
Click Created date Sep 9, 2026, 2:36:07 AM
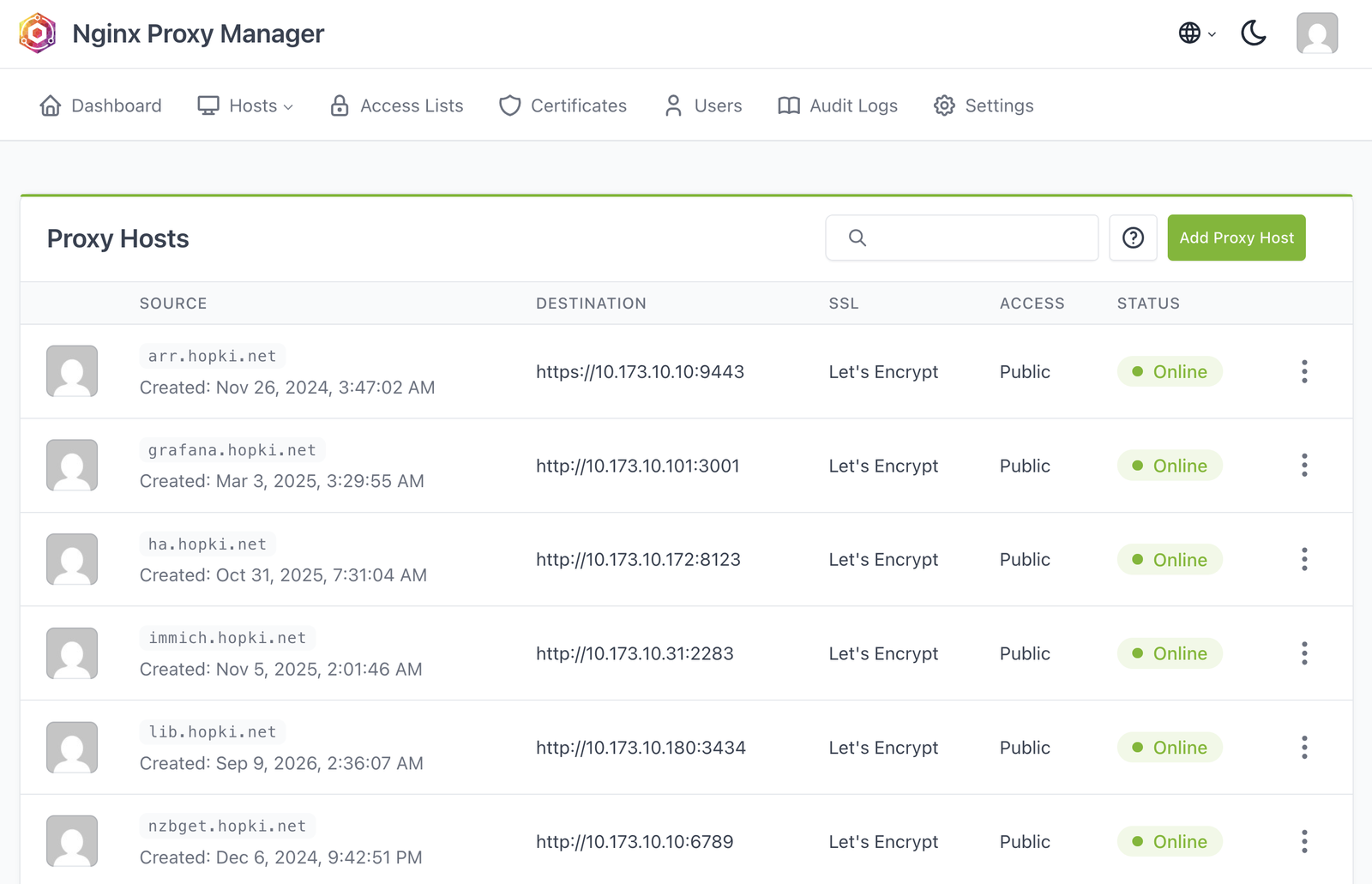coord(281,763)
